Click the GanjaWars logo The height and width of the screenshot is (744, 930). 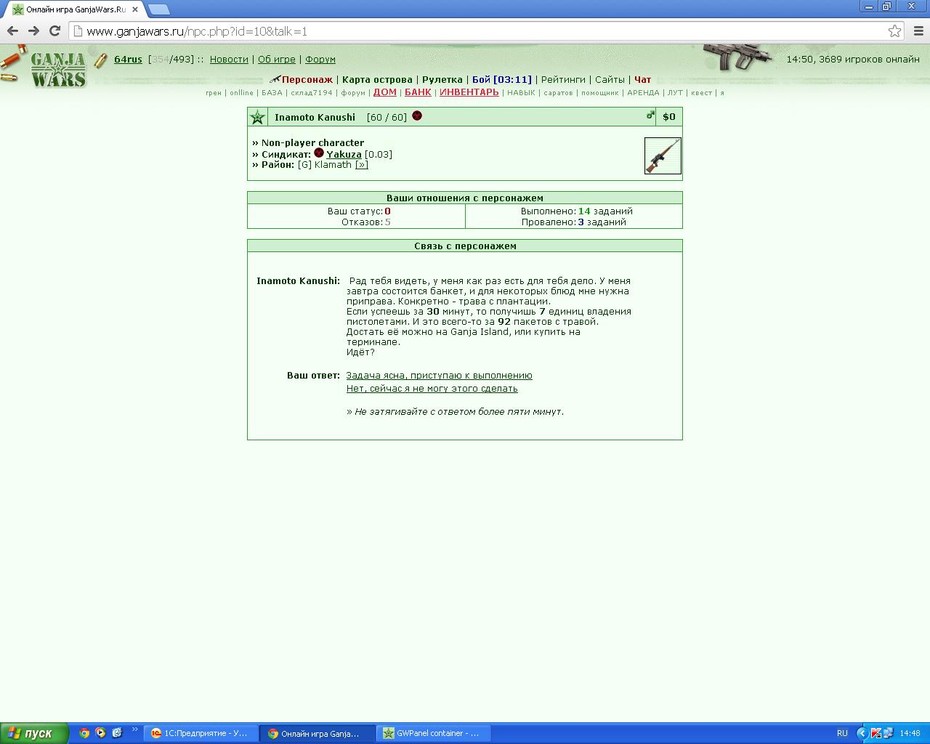tap(58, 69)
